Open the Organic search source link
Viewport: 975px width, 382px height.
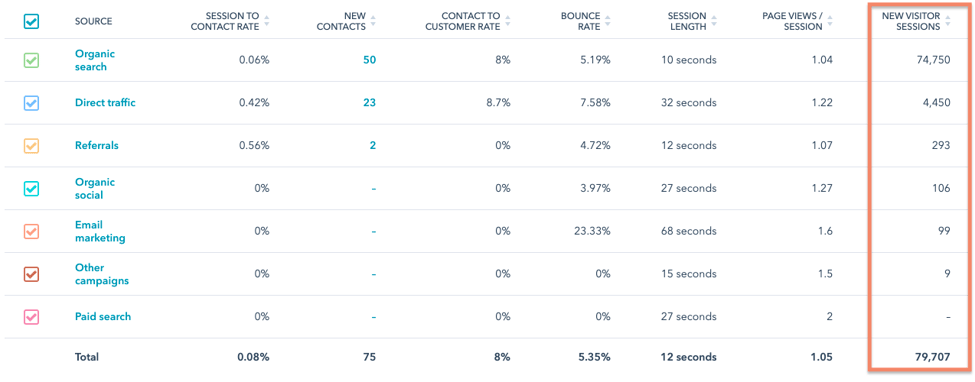coord(95,60)
